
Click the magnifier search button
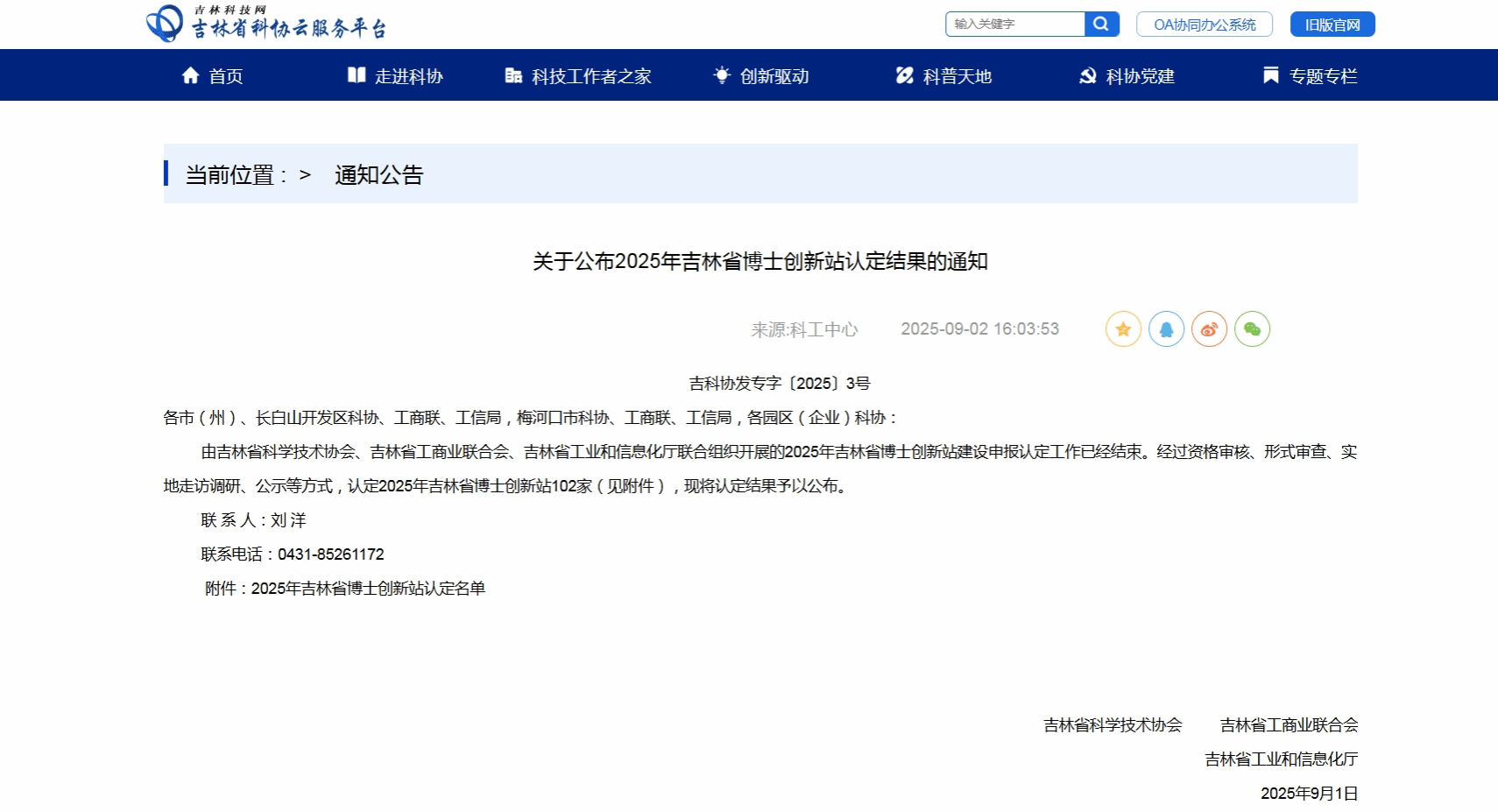(1101, 25)
